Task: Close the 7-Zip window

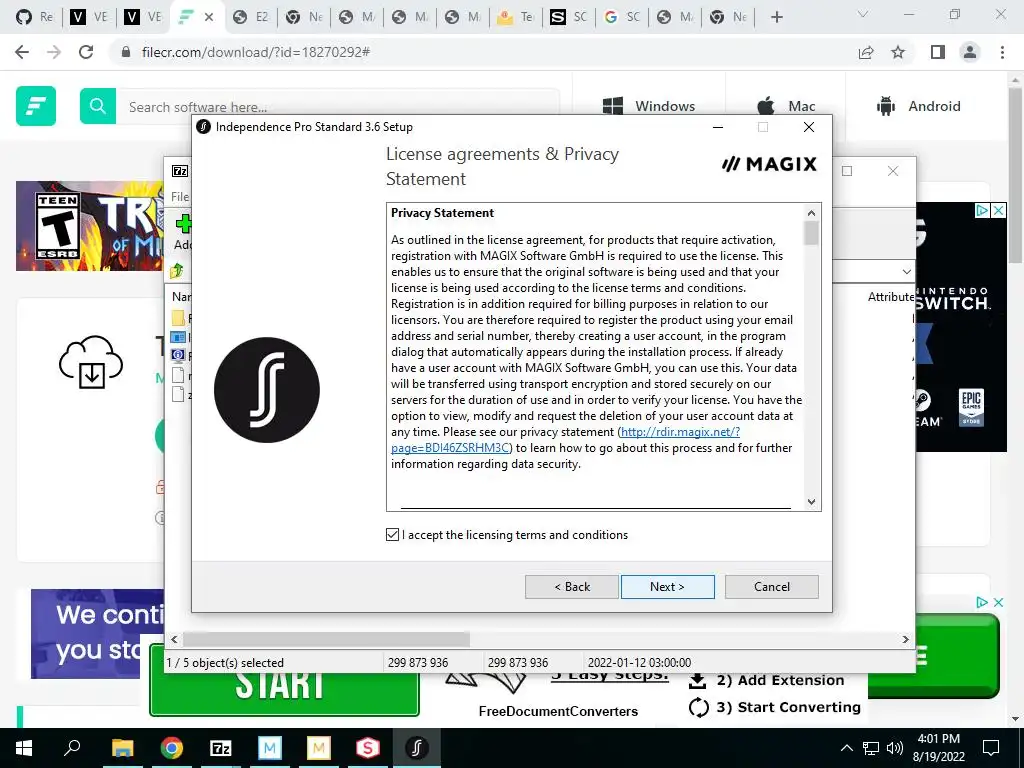Action: pyautogui.click(x=893, y=171)
